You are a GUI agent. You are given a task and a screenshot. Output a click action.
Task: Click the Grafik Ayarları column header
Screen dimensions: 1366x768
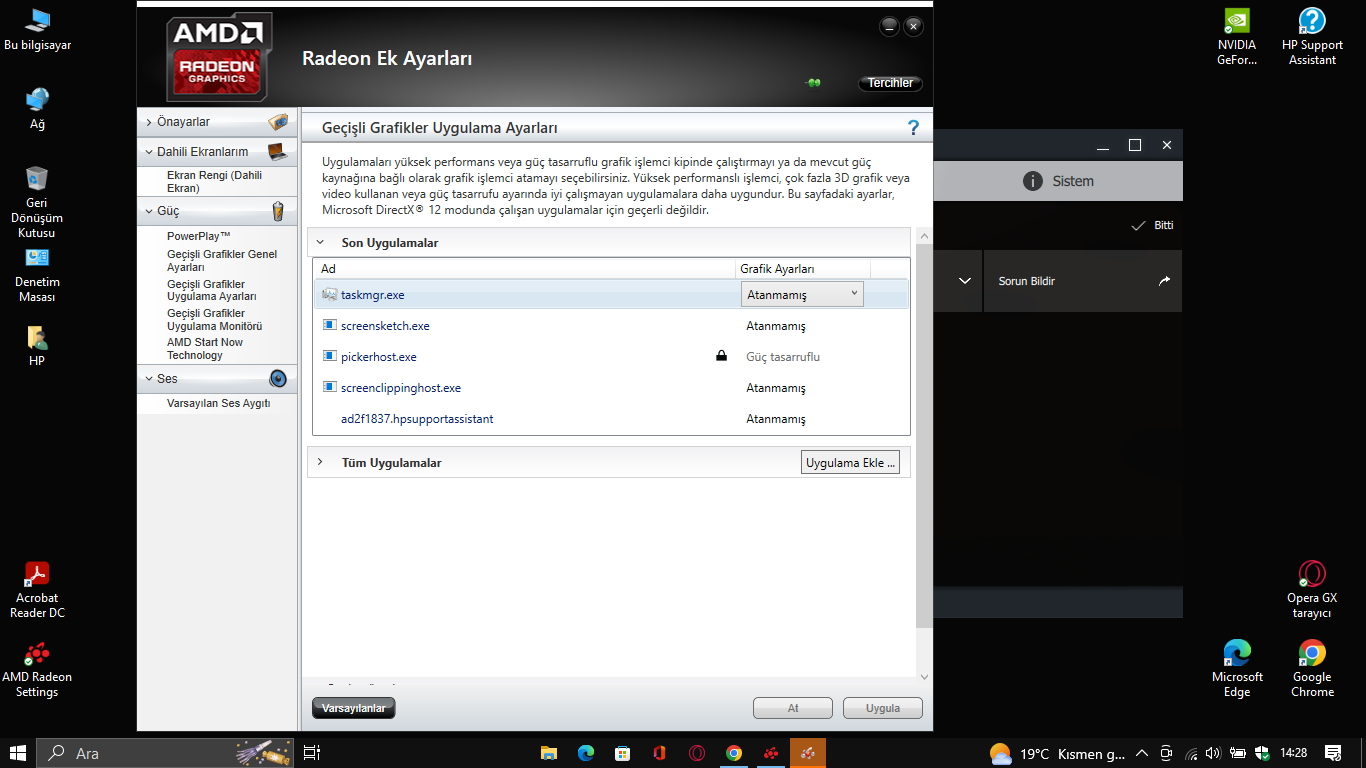click(x=803, y=269)
